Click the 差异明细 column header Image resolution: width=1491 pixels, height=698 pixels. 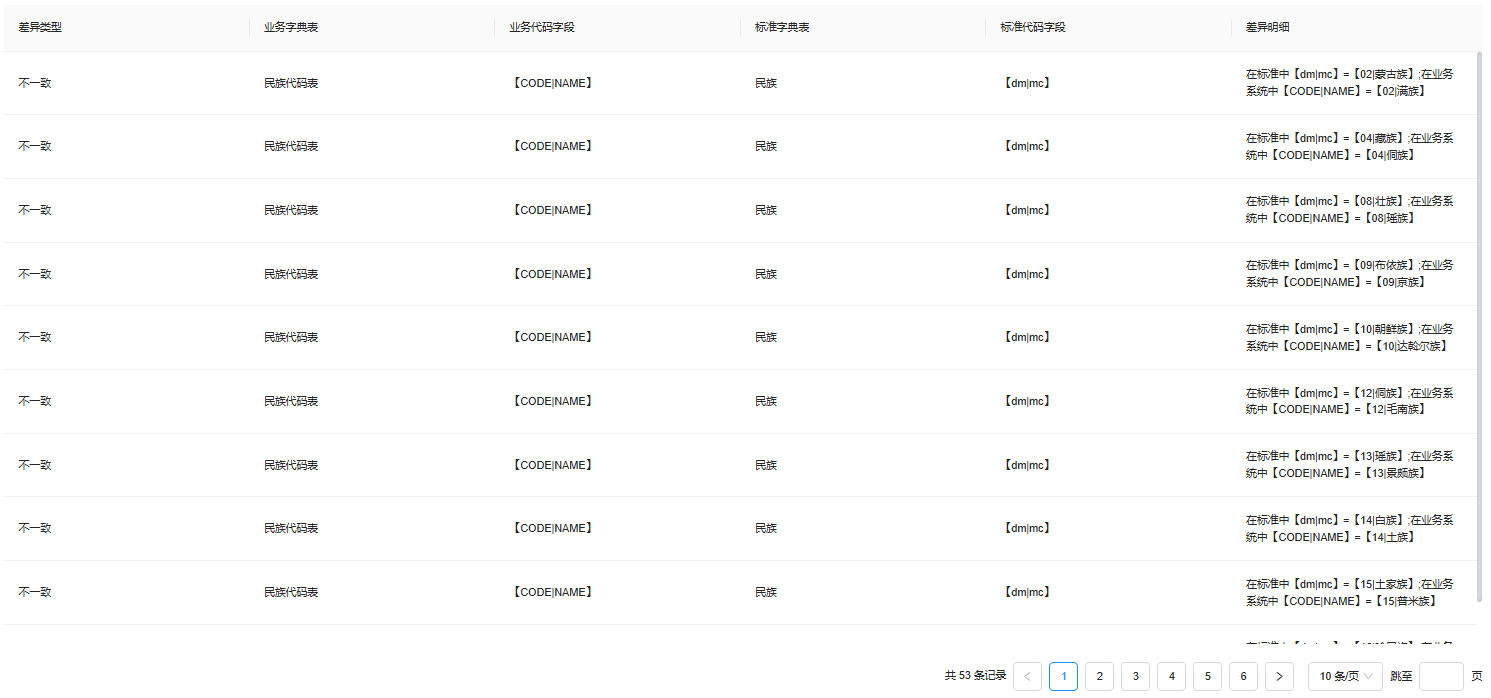(x=1267, y=27)
